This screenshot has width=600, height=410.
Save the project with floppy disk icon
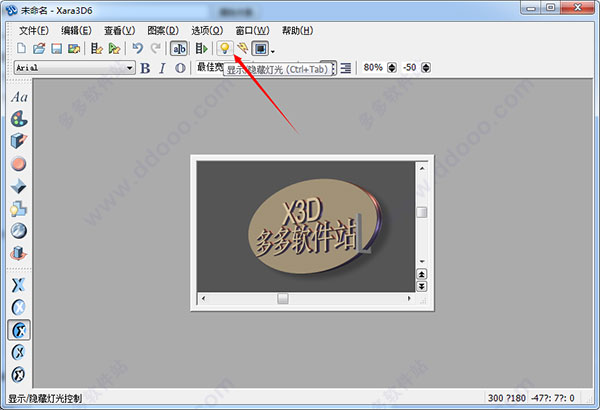(57, 49)
